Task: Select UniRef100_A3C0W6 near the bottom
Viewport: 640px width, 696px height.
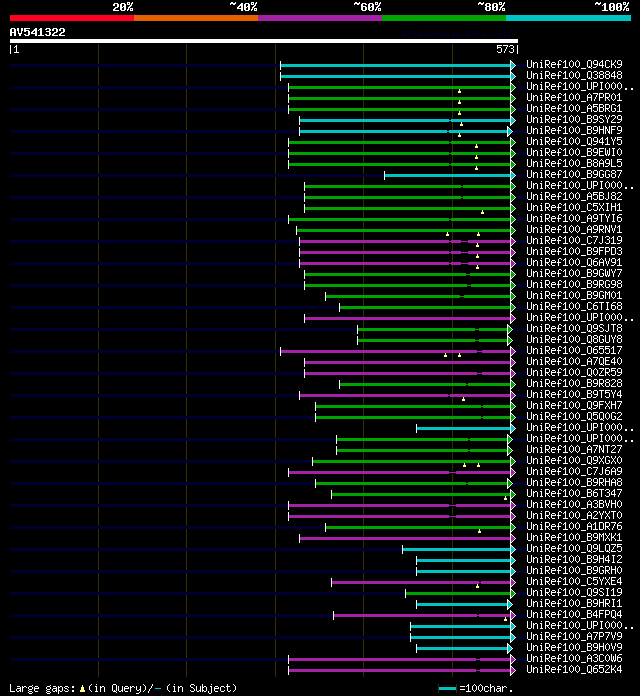Action: [574, 659]
